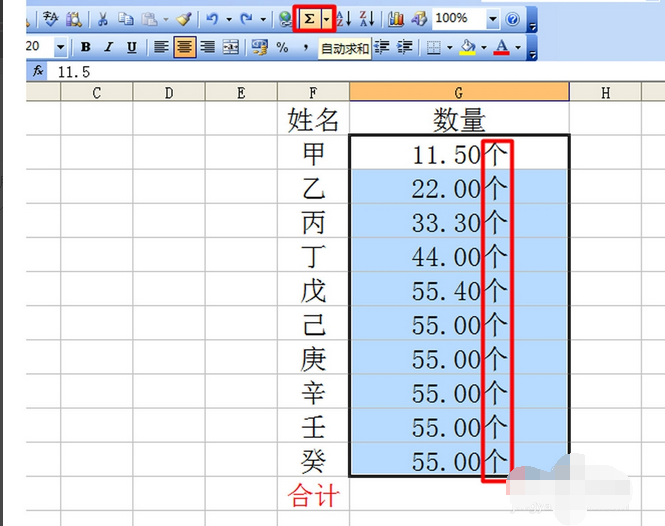Viewport: 665px width, 526px height.
Task: Open the borders style dropdown
Action: tap(450, 47)
